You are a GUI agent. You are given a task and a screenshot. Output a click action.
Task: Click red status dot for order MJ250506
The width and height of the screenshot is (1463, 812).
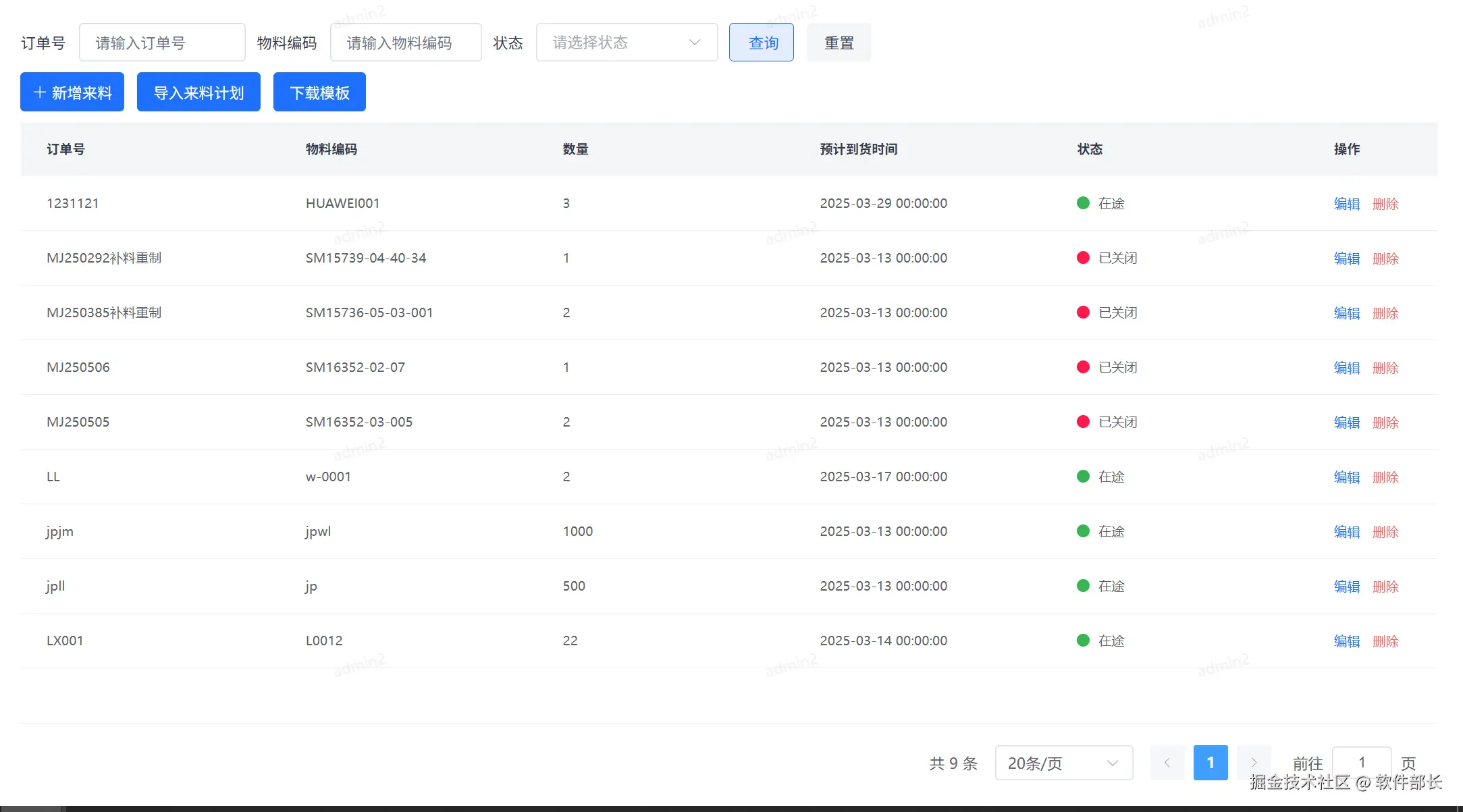tap(1083, 367)
